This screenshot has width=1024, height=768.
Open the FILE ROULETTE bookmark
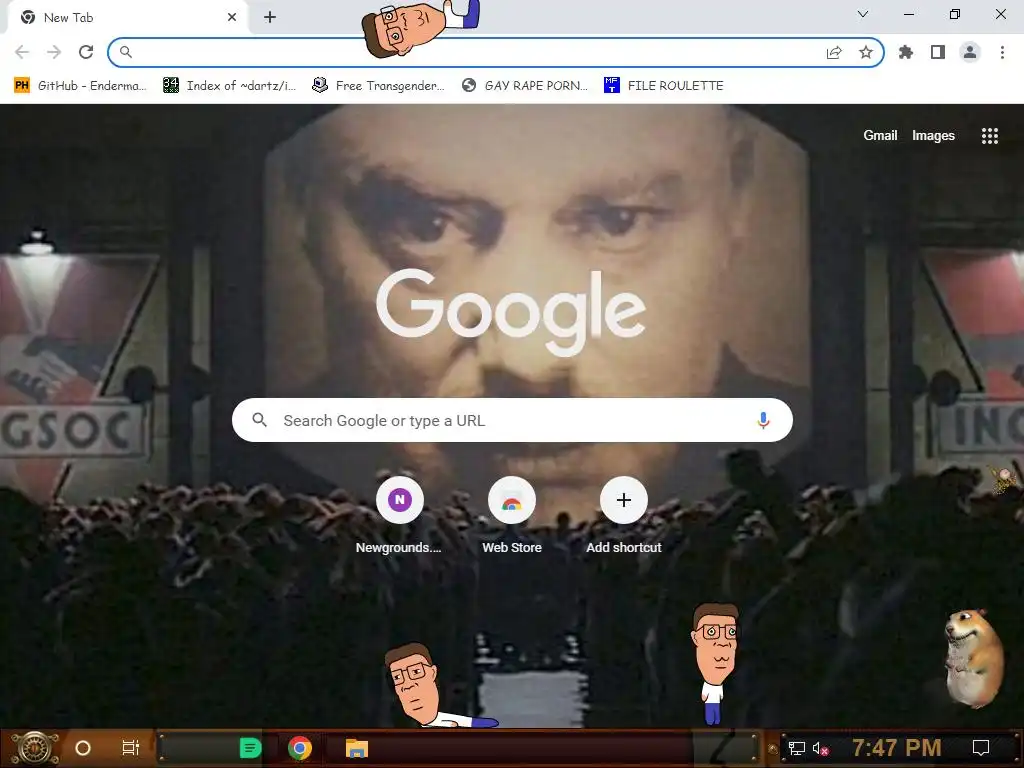[x=664, y=86]
